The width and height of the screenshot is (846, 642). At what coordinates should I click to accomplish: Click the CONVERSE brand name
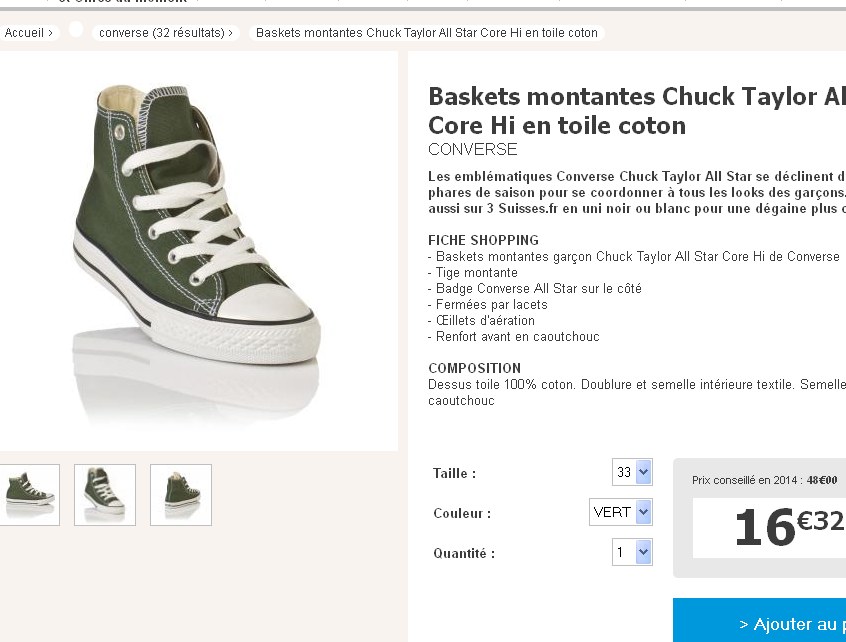pyautogui.click(x=473, y=150)
